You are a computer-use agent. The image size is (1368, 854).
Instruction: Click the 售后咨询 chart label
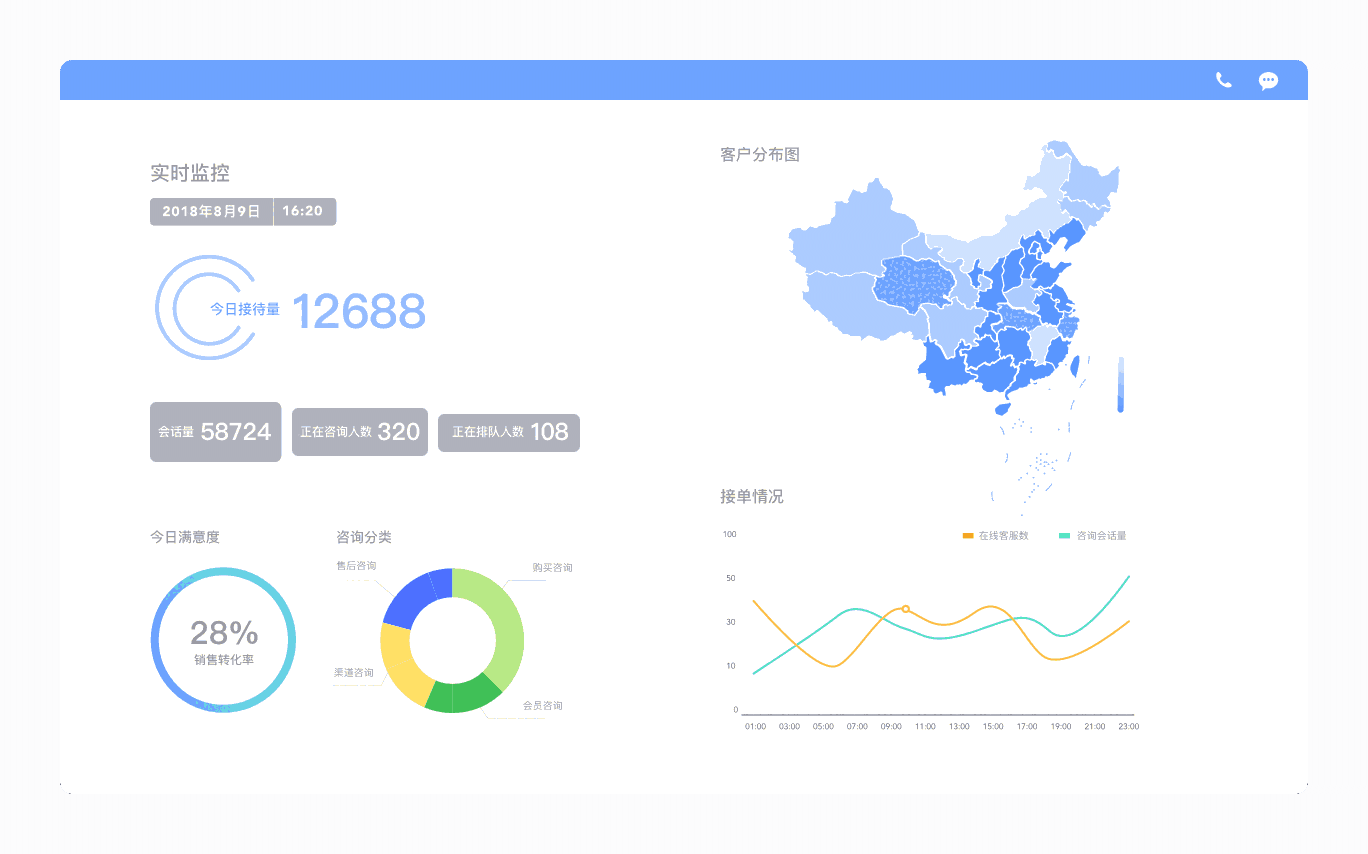pyautogui.click(x=356, y=566)
